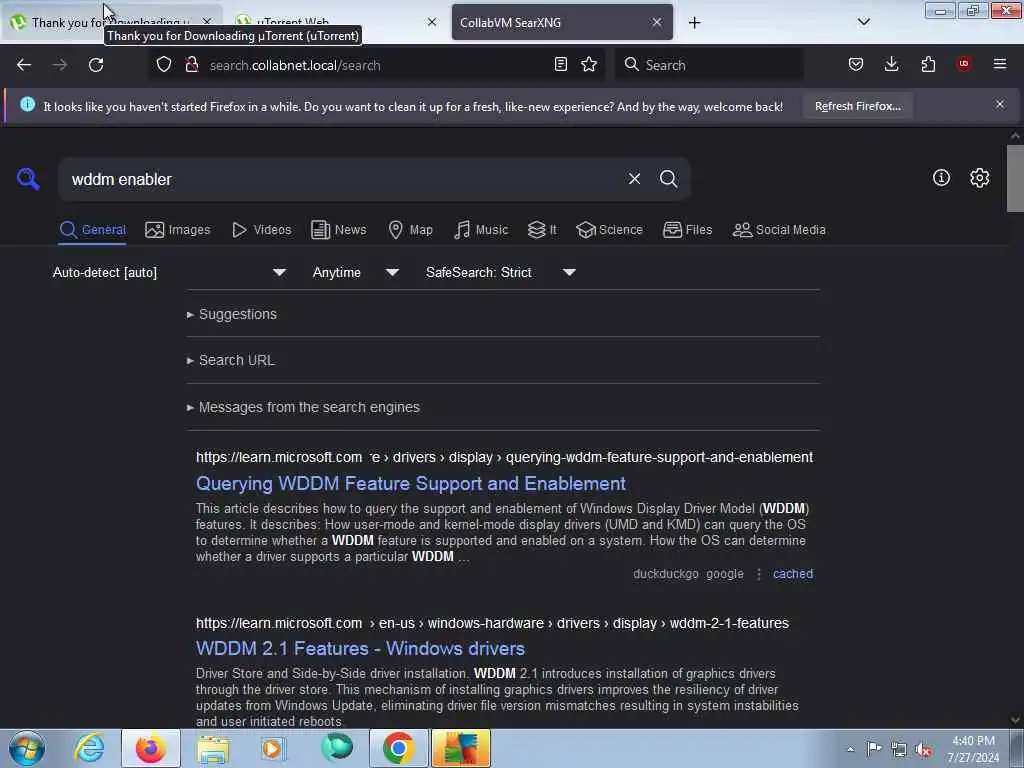The width and height of the screenshot is (1024, 768).
Task: Click the Firefox address bar URL
Action: [x=295, y=65]
